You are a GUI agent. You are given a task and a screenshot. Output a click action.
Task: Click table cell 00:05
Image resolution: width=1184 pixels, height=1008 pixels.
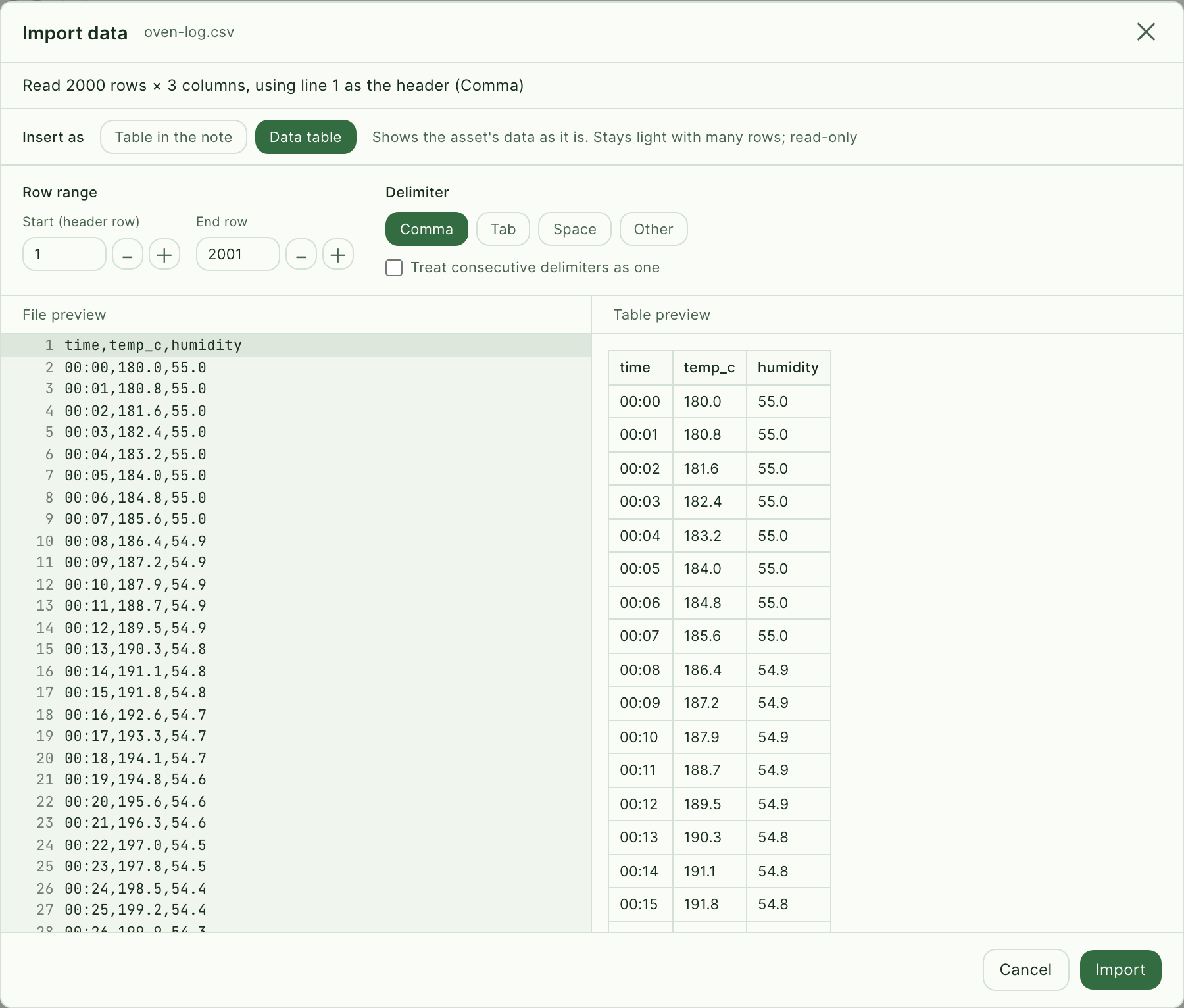click(641, 569)
